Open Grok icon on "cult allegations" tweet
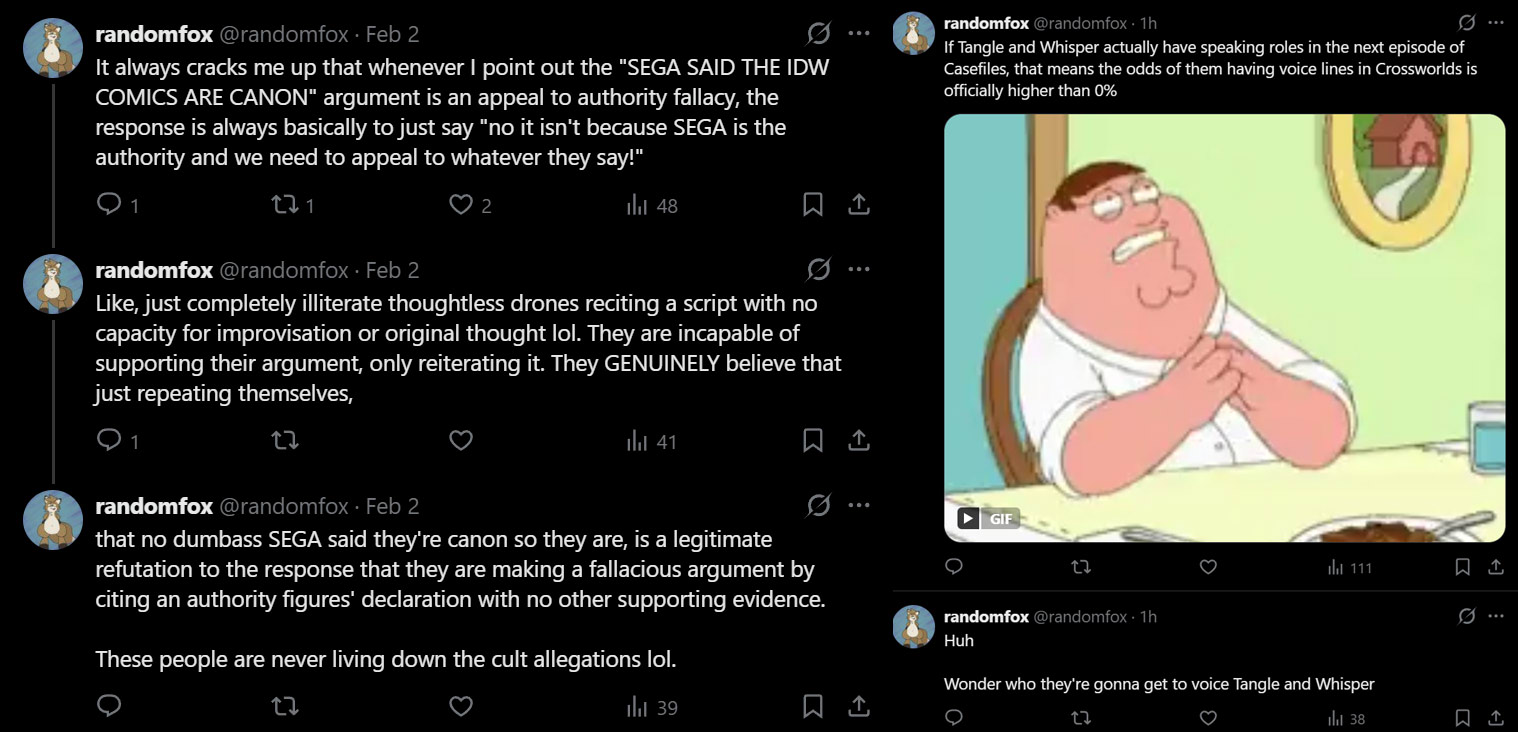 818,505
